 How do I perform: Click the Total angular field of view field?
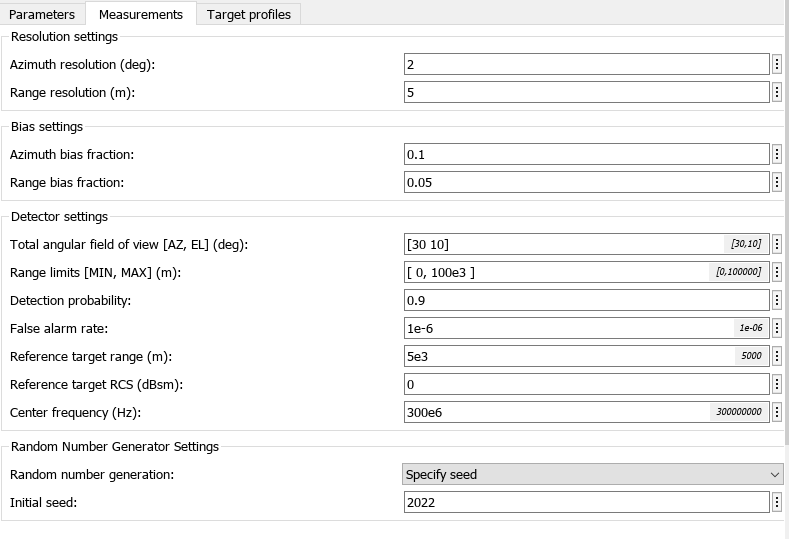click(560, 245)
